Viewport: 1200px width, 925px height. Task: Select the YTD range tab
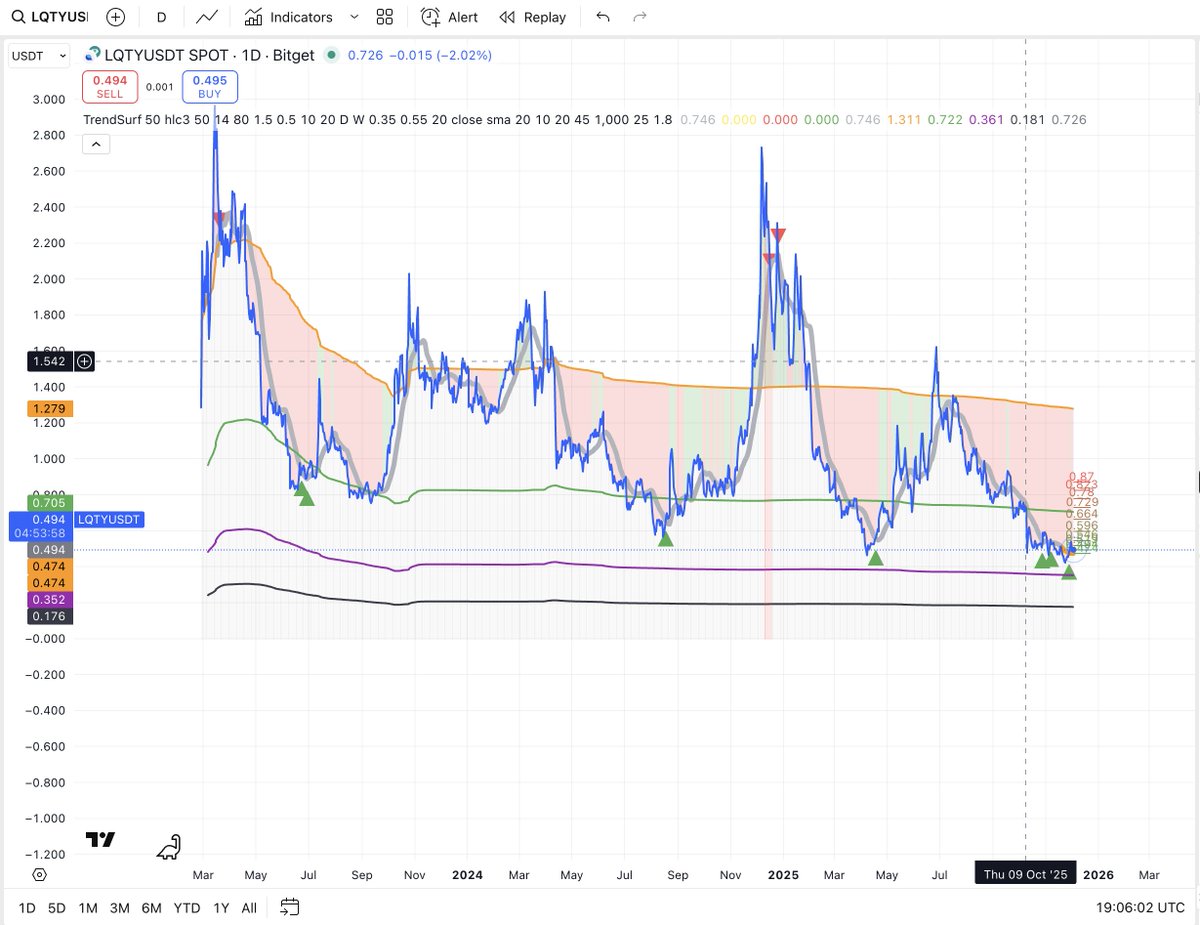coord(186,908)
